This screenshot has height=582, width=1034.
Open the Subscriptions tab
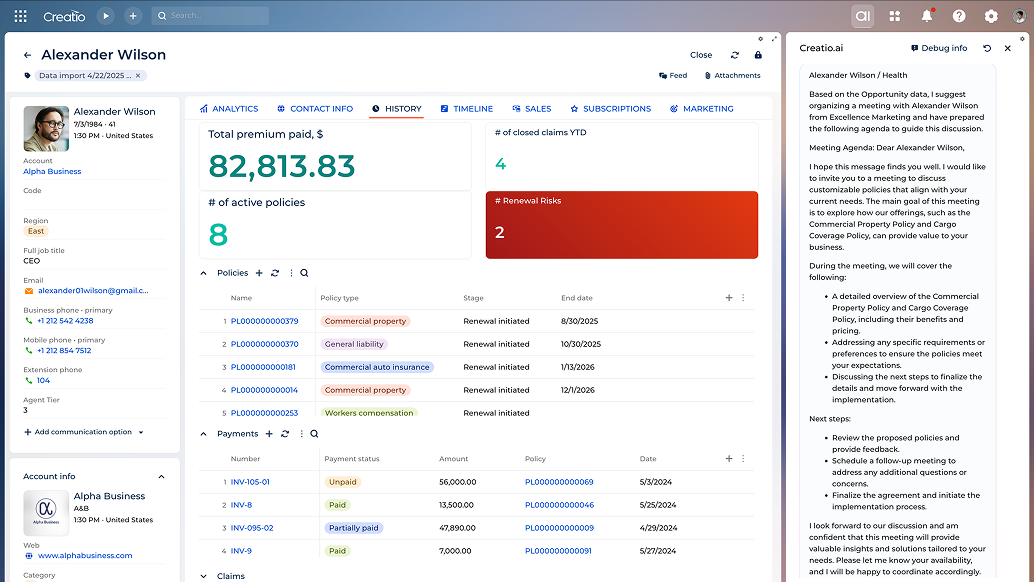[611, 109]
